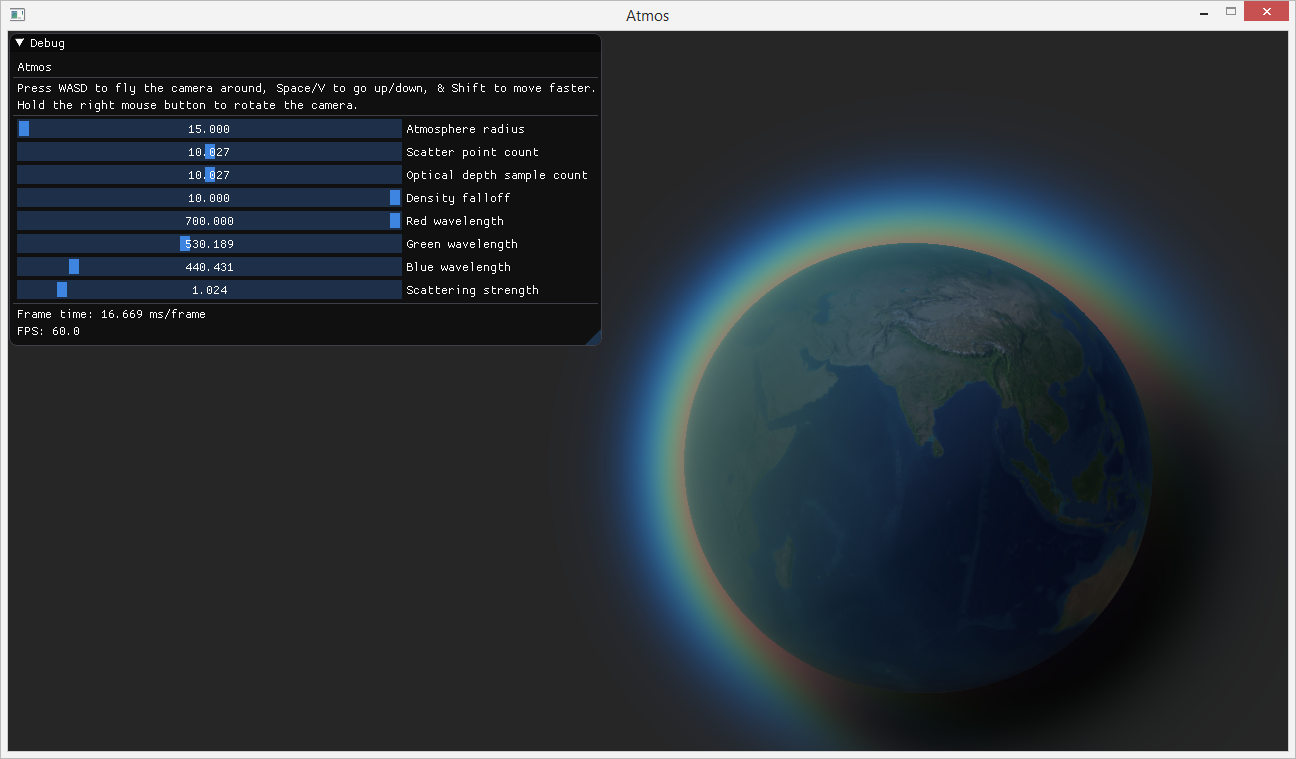The image size is (1296, 759).
Task: Click the 'Scattering strength' label
Action: pos(472,290)
